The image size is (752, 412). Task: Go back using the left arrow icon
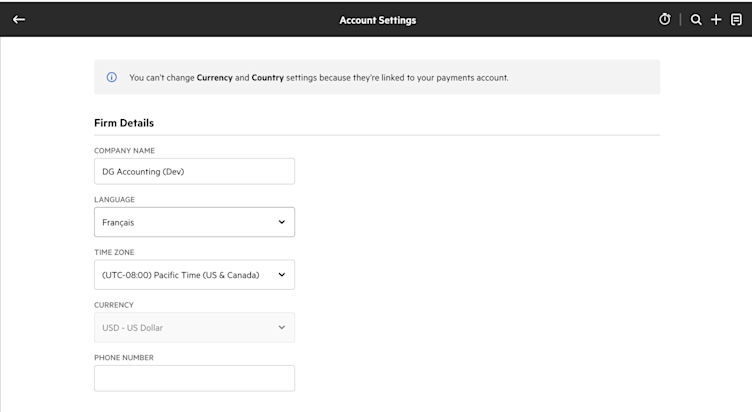pyautogui.click(x=19, y=20)
